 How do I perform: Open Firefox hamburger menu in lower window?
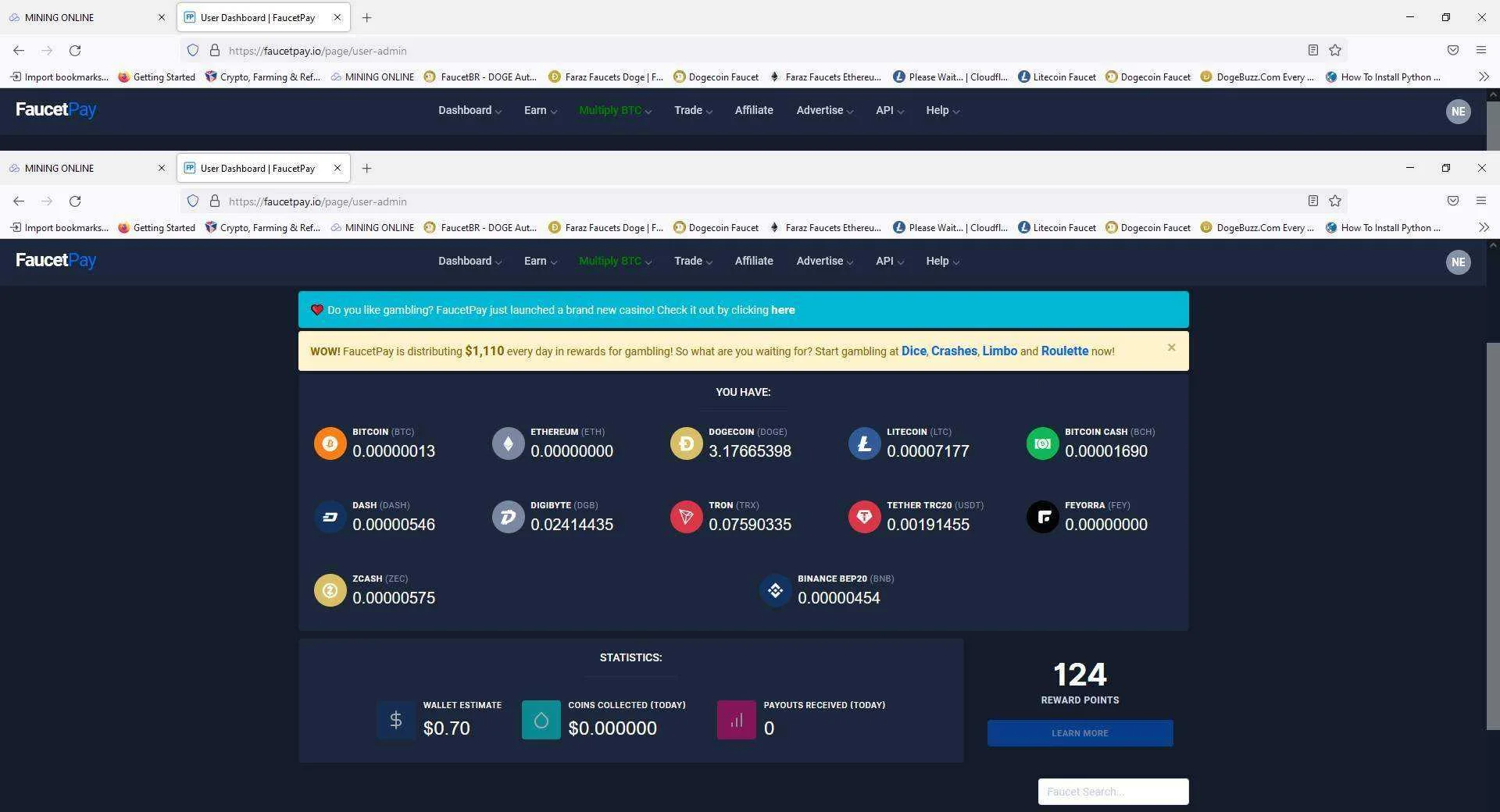point(1480,201)
